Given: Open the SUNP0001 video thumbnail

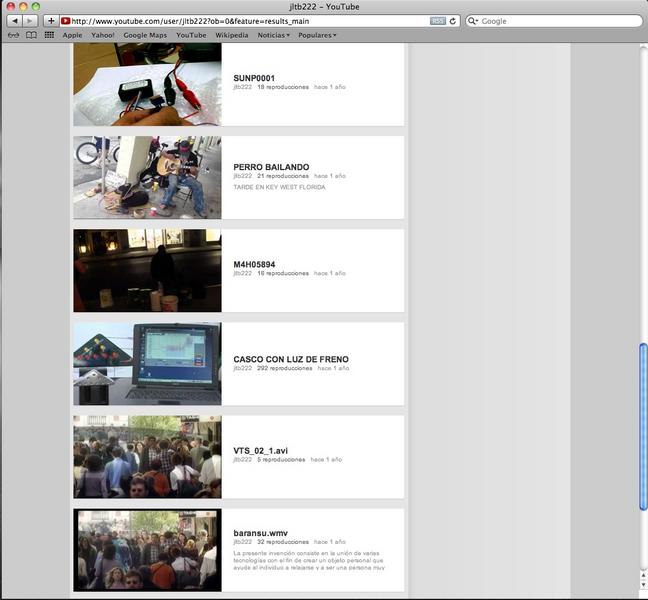Looking at the screenshot, I should click(147, 85).
